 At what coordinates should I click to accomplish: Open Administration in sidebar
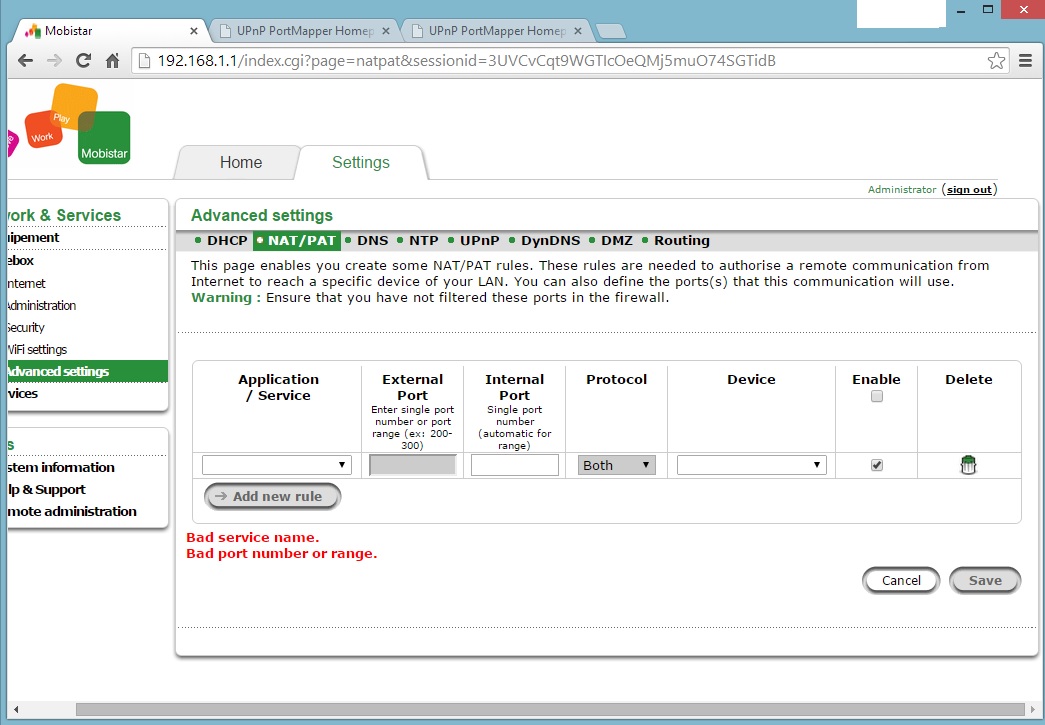(x=41, y=305)
